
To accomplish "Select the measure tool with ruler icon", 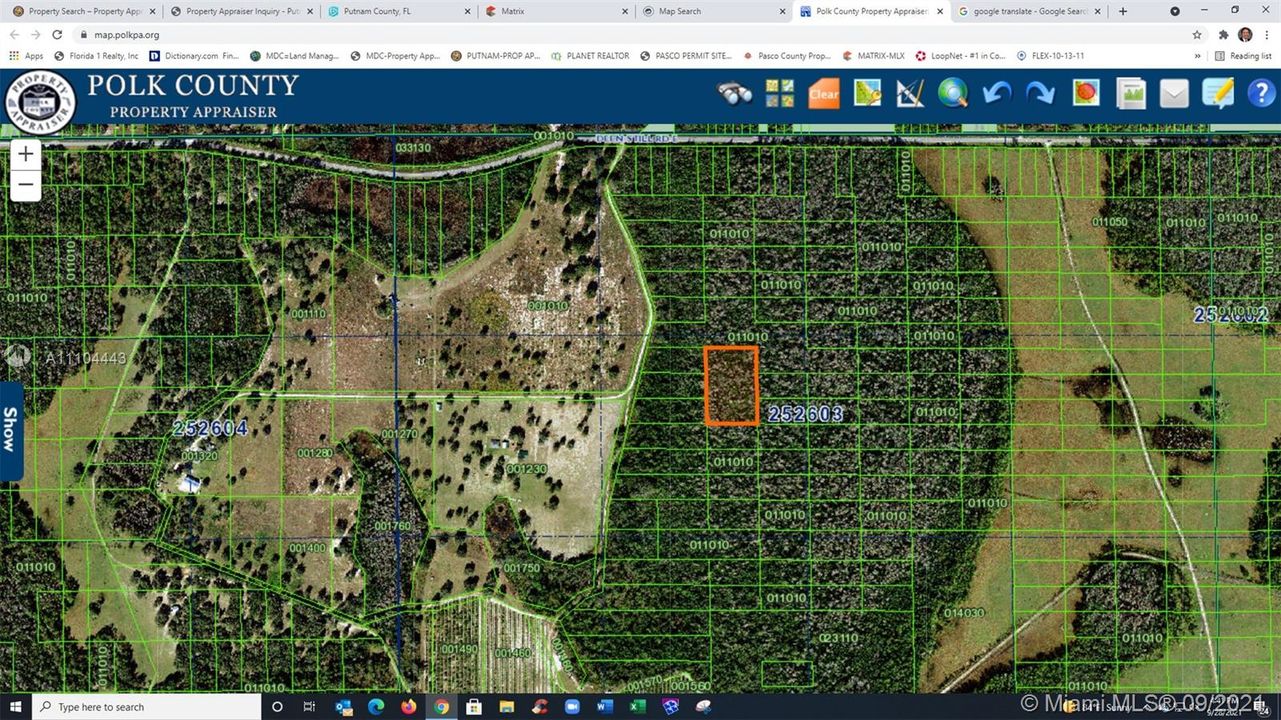I will click(x=910, y=94).
